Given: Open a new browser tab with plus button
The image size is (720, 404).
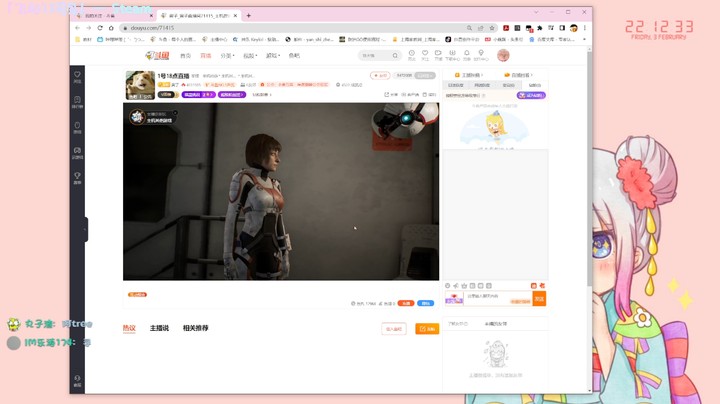Looking at the screenshot, I should click(x=248, y=16).
